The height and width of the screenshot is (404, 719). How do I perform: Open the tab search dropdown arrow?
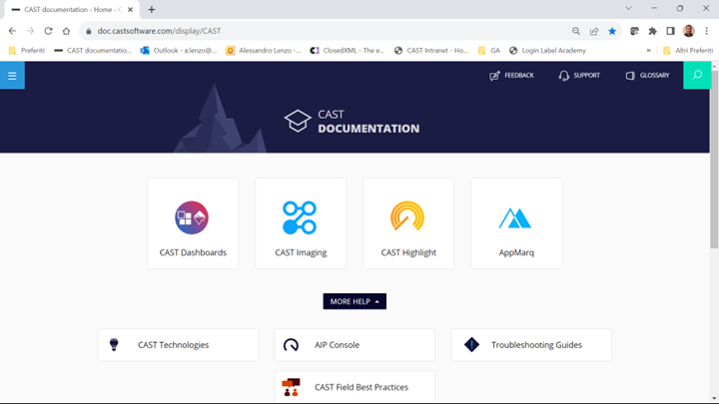(x=629, y=8)
